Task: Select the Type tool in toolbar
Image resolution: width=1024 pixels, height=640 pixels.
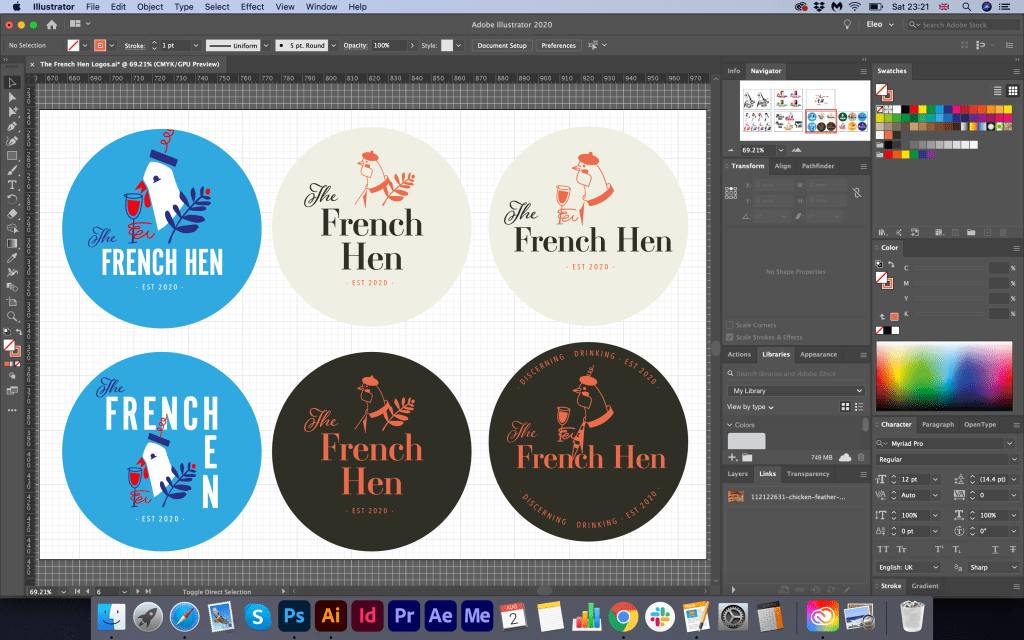Action: pos(12,185)
